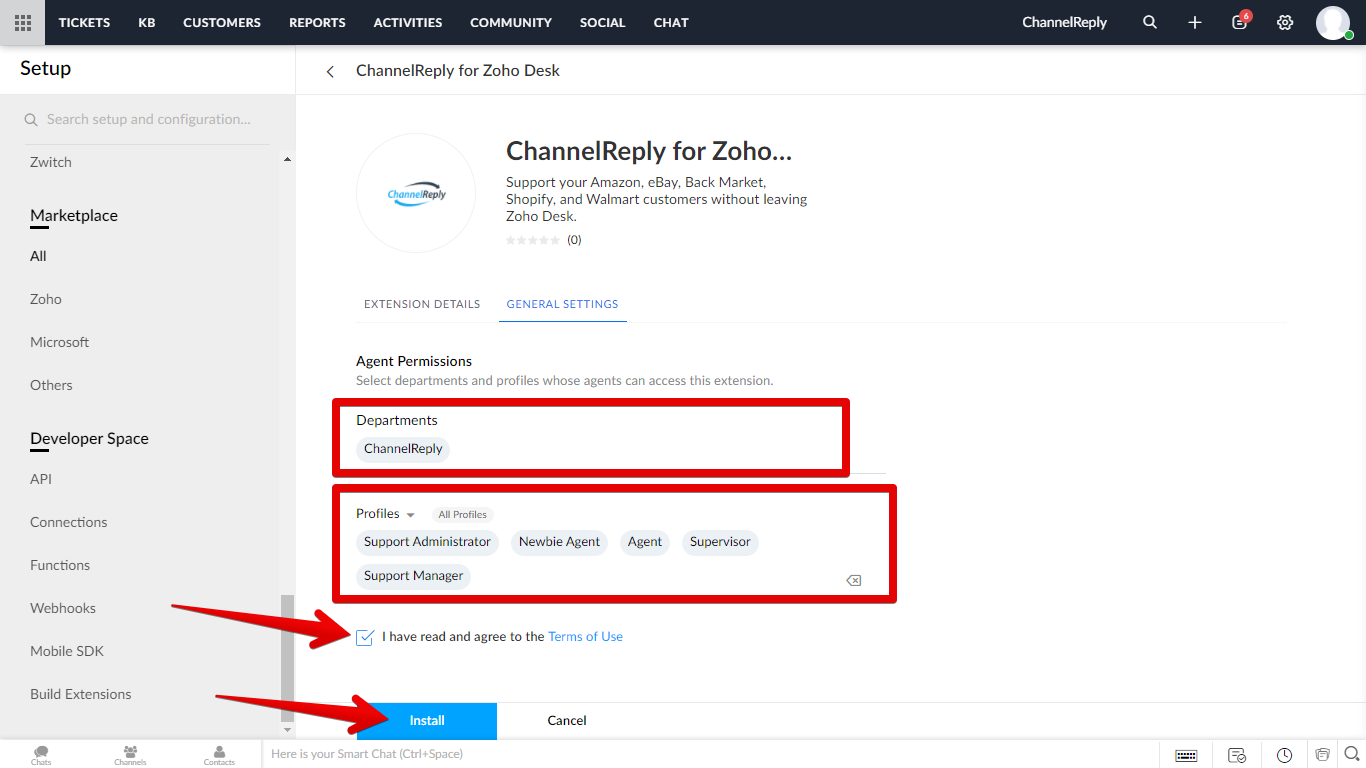Select the Support Manager profile chip
The height and width of the screenshot is (768, 1366).
click(413, 576)
